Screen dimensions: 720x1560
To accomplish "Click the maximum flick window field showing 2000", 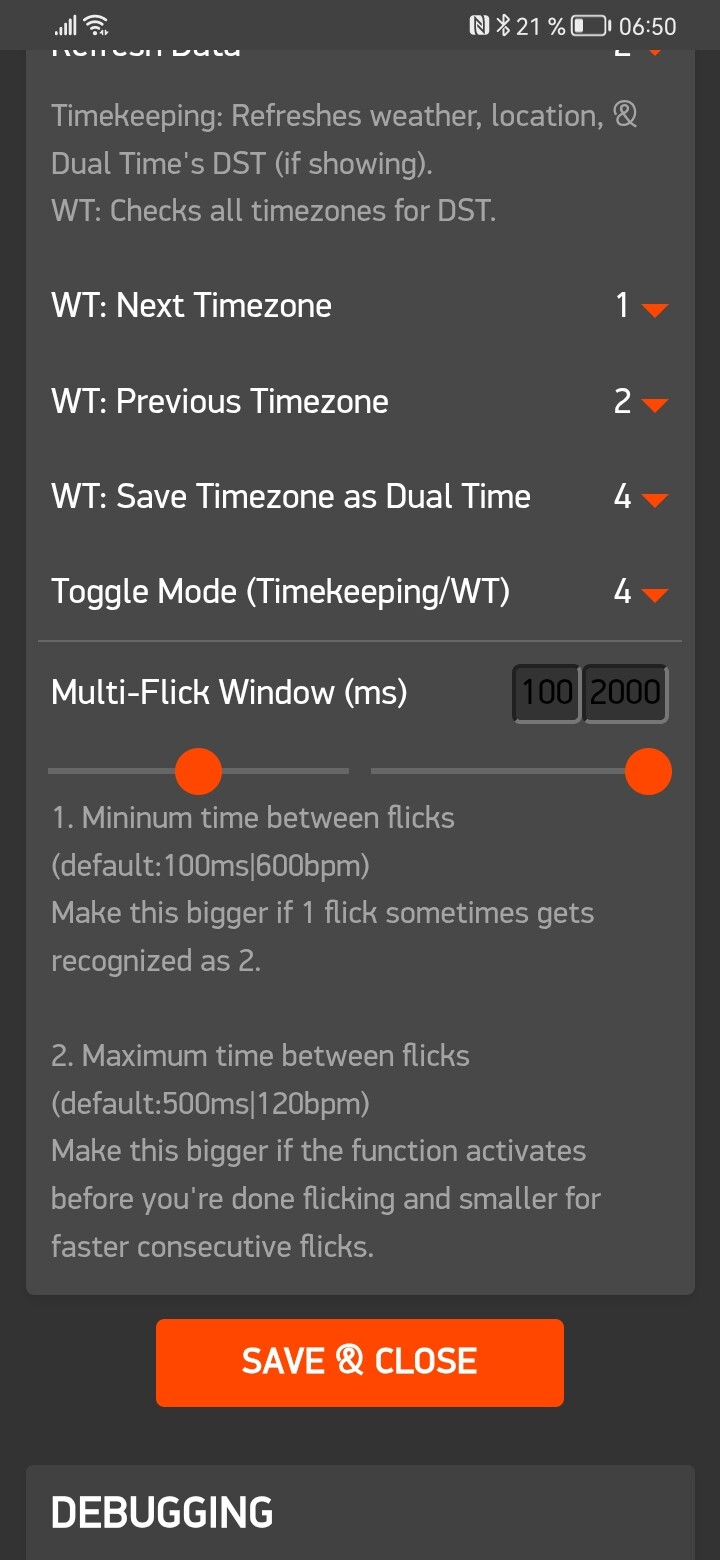I will click(625, 692).
